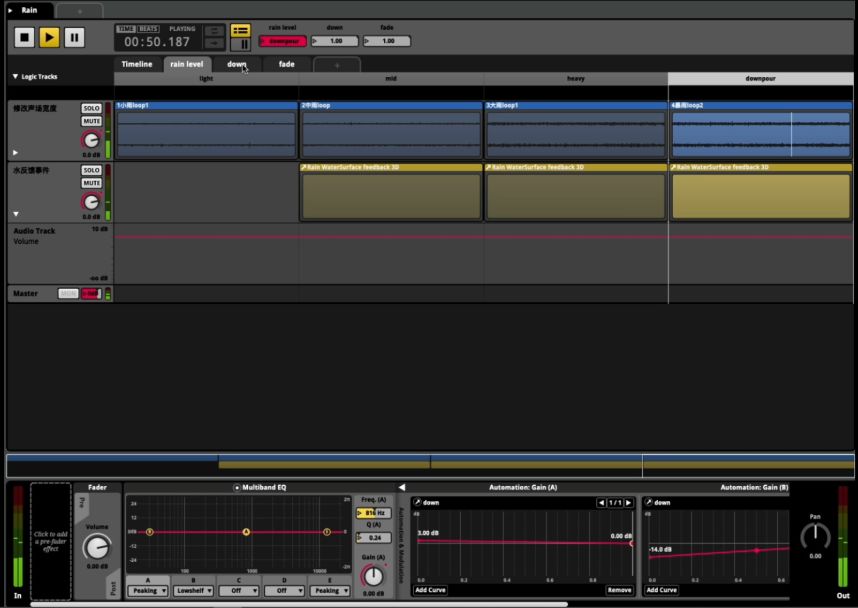Screen dimensions: 858x608
Task: Click the Fader Volume knob
Action: point(96,546)
